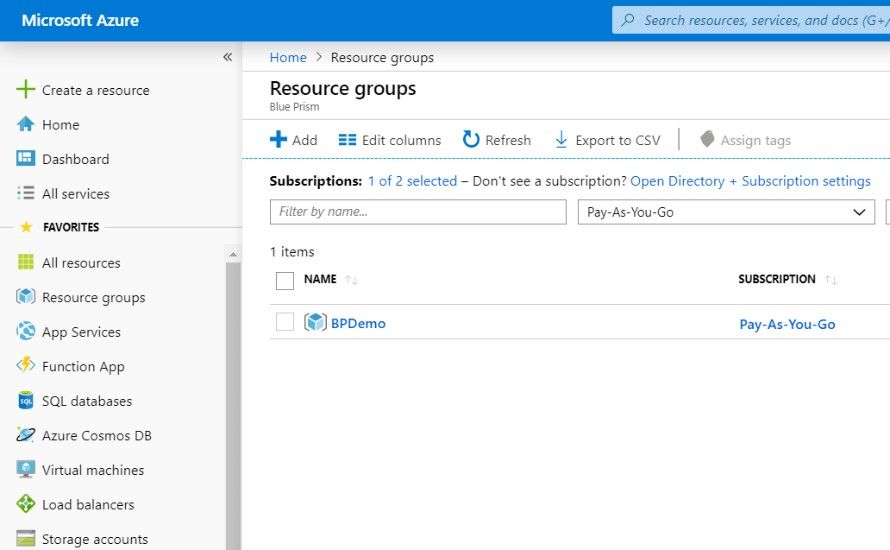Open the SQL databases icon

click(x=26, y=401)
